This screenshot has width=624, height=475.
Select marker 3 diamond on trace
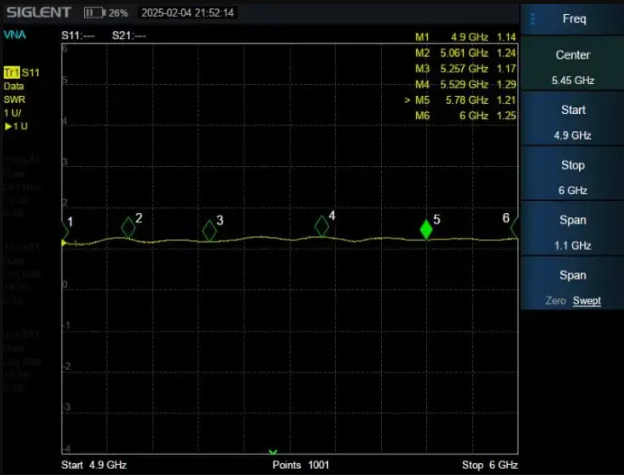(209, 231)
